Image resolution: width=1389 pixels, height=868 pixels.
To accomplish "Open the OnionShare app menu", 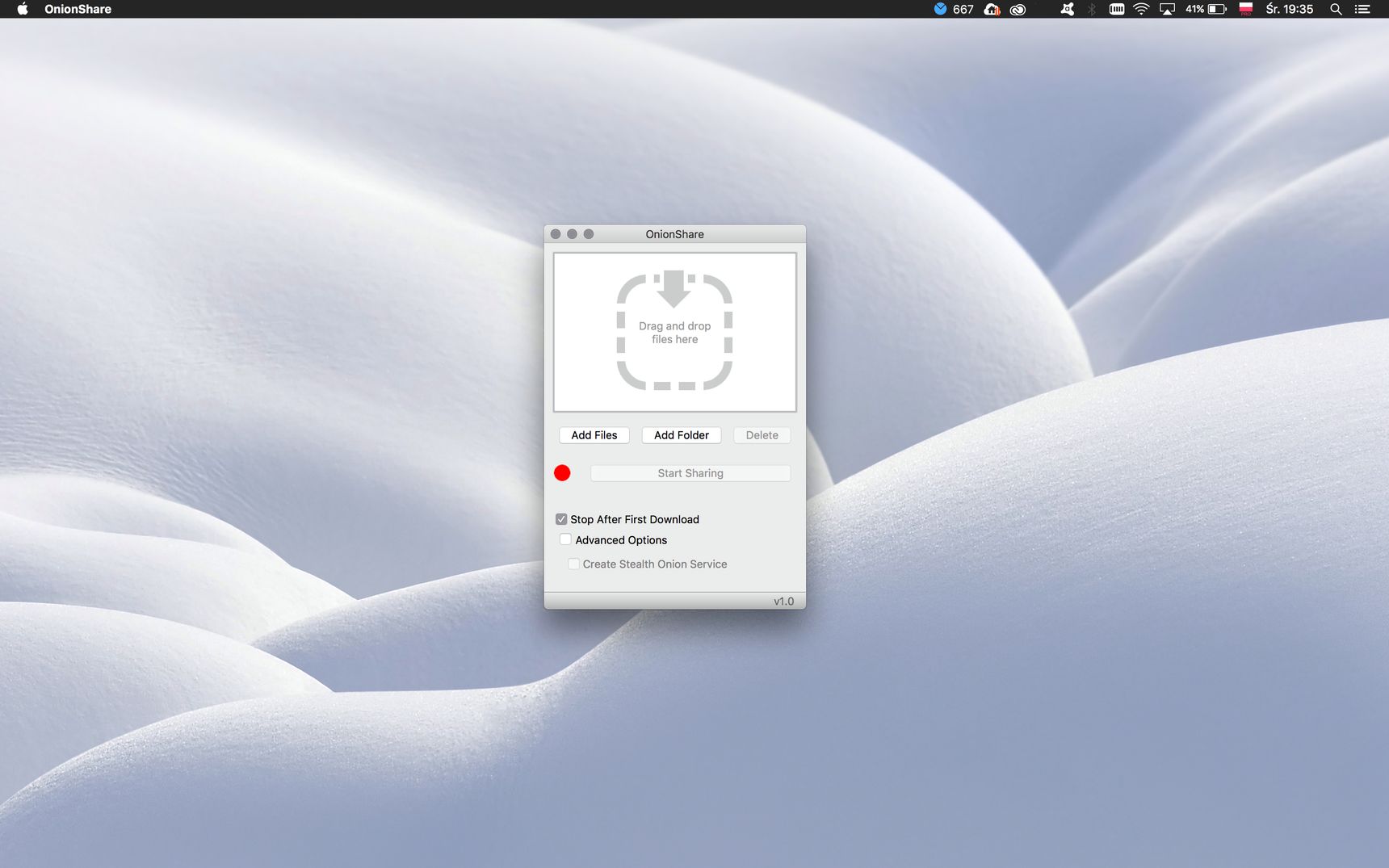I will point(78,9).
